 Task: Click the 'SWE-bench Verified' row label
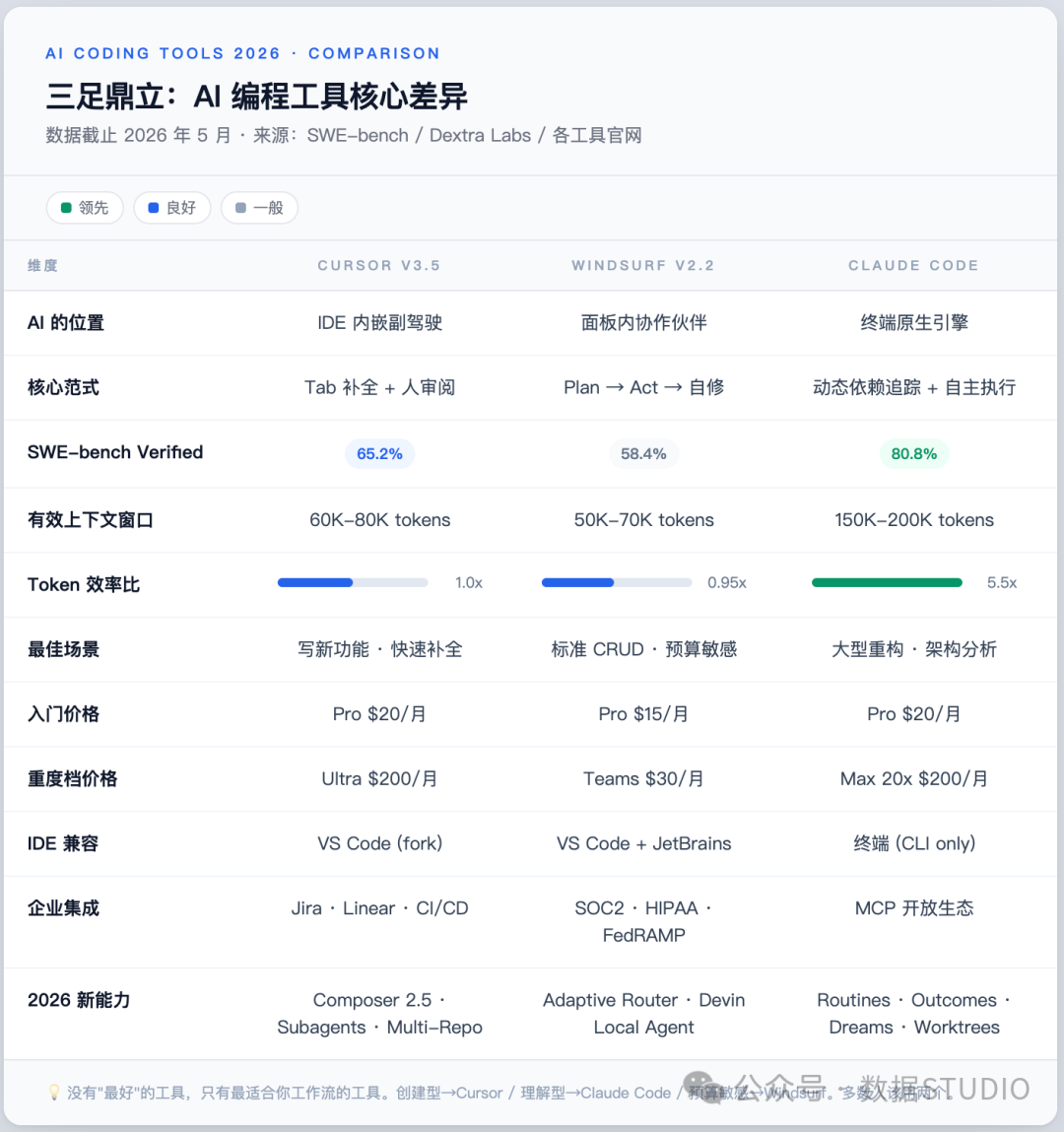point(115,452)
